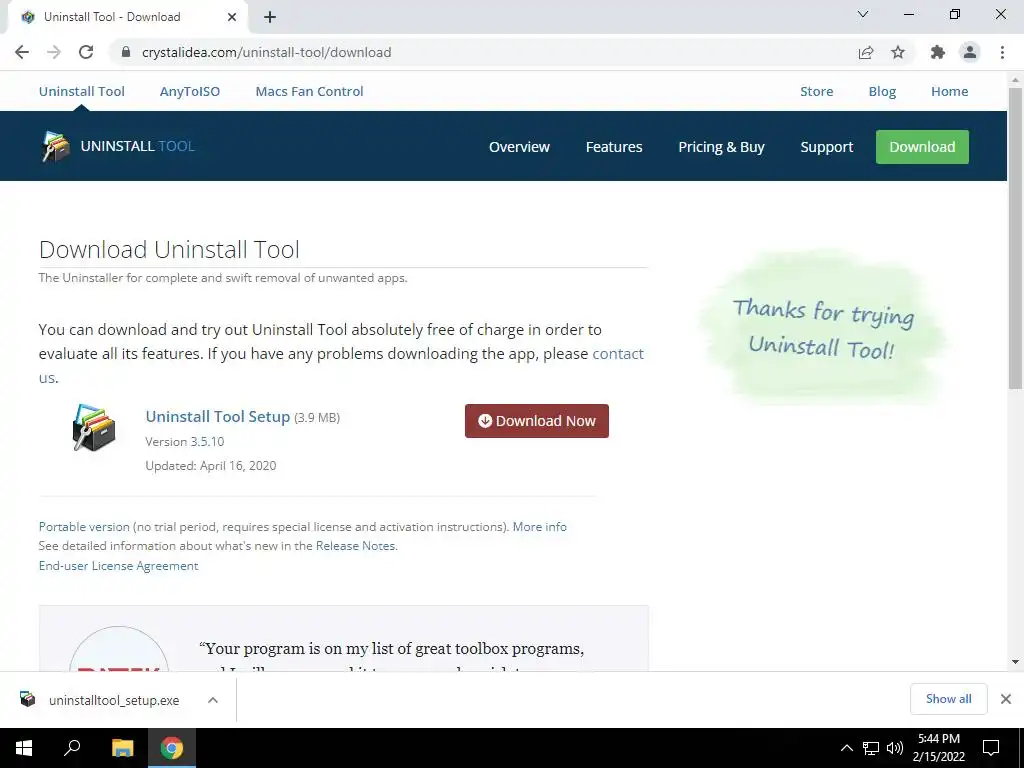Open the Features menu item
Viewport: 1024px width, 768px height.
click(x=614, y=147)
